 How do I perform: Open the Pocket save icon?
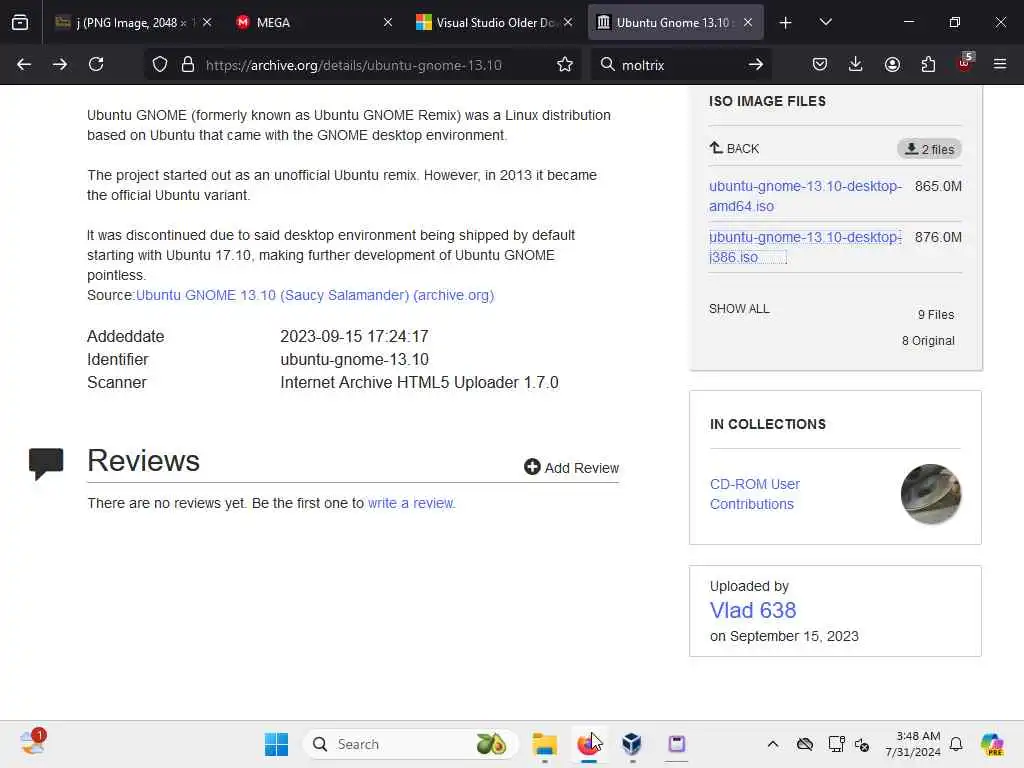(x=820, y=64)
